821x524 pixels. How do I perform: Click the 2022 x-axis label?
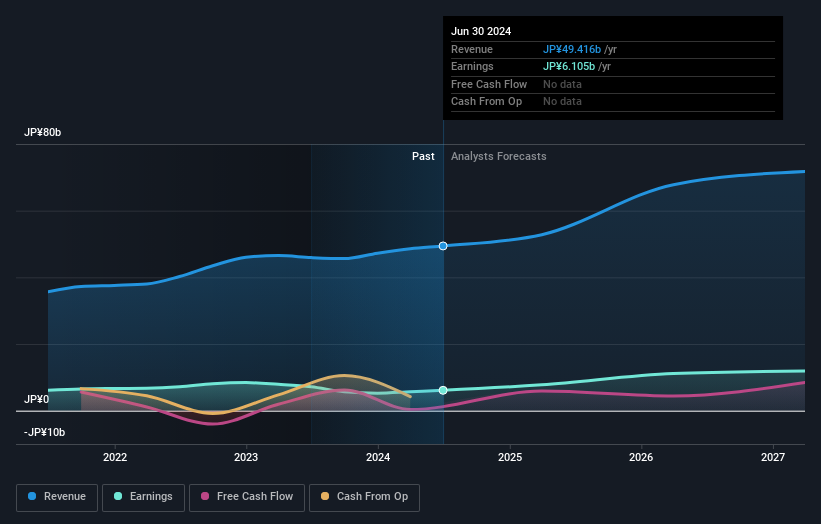115,458
